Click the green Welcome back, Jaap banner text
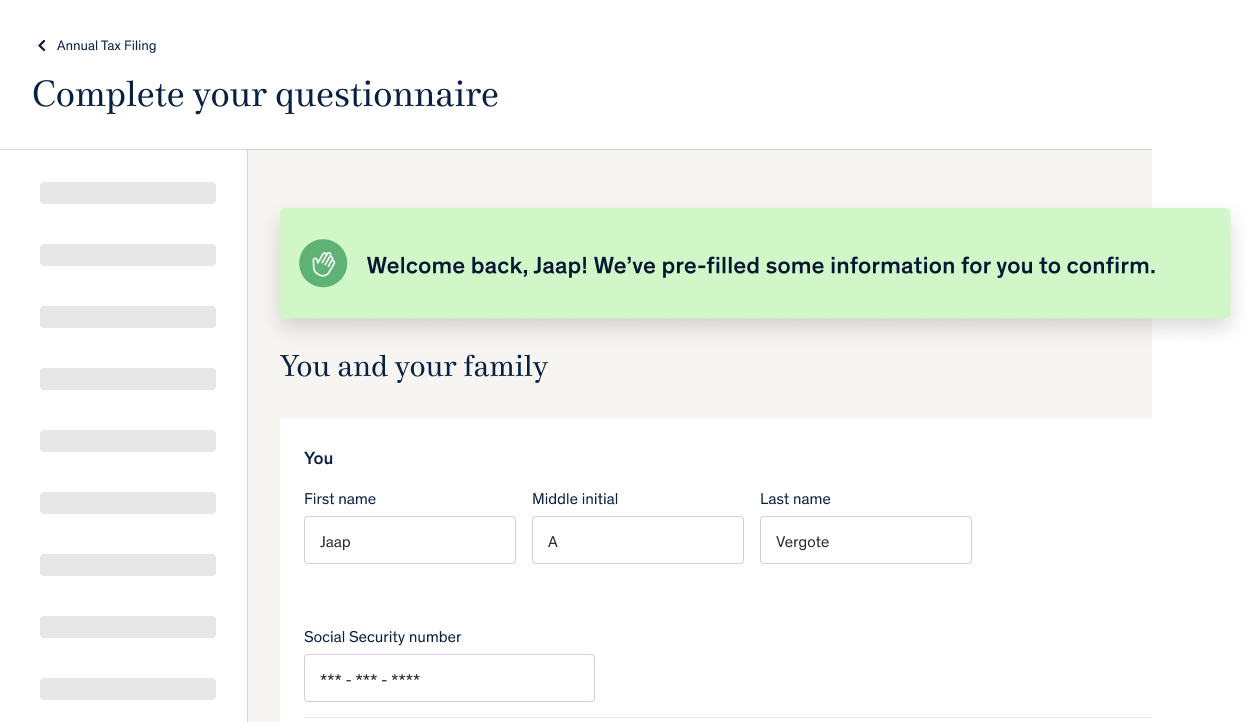Viewport: 1255px width, 722px height. point(761,266)
